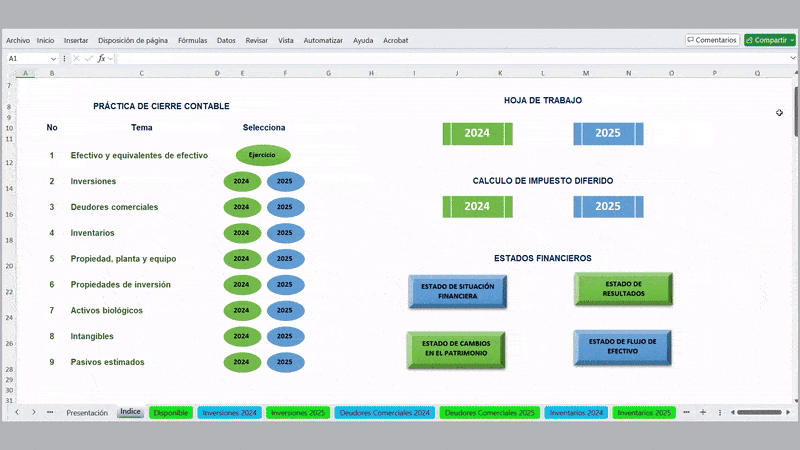Click the green Ejercicio oval button
The height and width of the screenshot is (450, 800).
pos(263,155)
